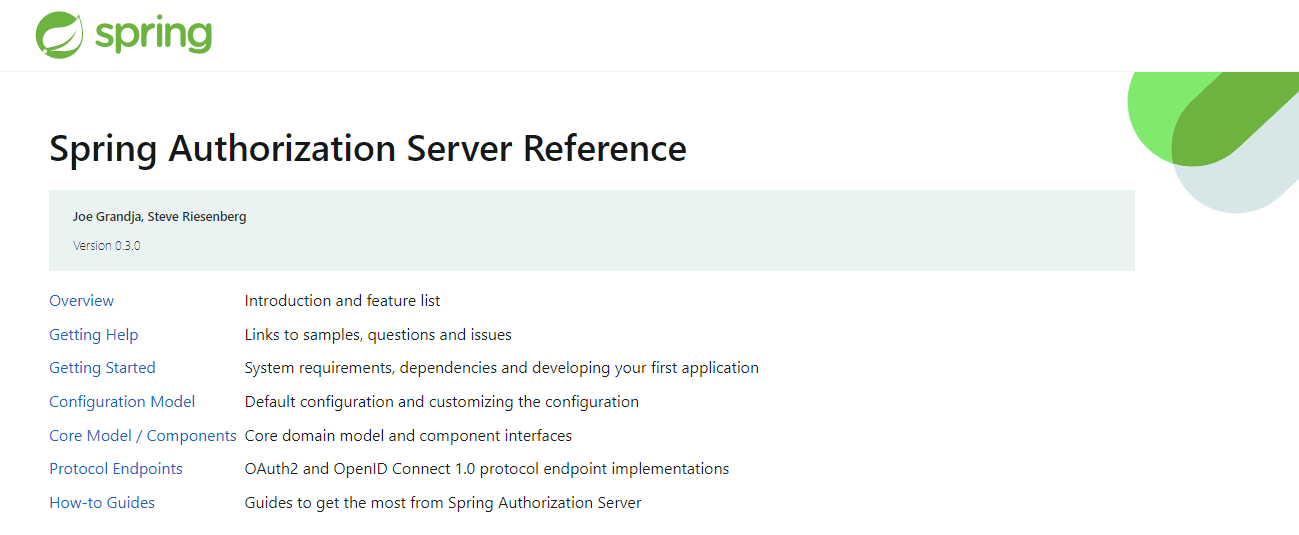The height and width of the screenshot is (535, 1299).
Task: Click the green "spring" wordmark text
Action: [153, 35]
